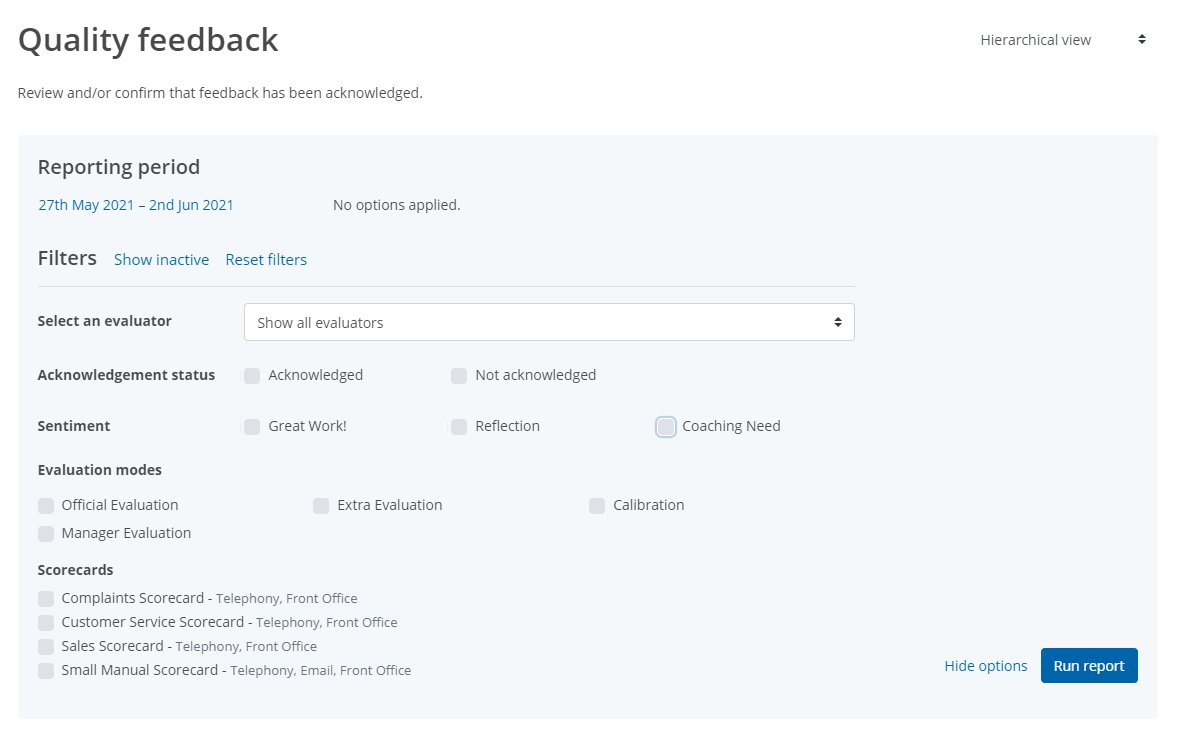
Task: Tick the Acknowledged status checkbox
Action: pyautogui.click(x=251, y=375)
